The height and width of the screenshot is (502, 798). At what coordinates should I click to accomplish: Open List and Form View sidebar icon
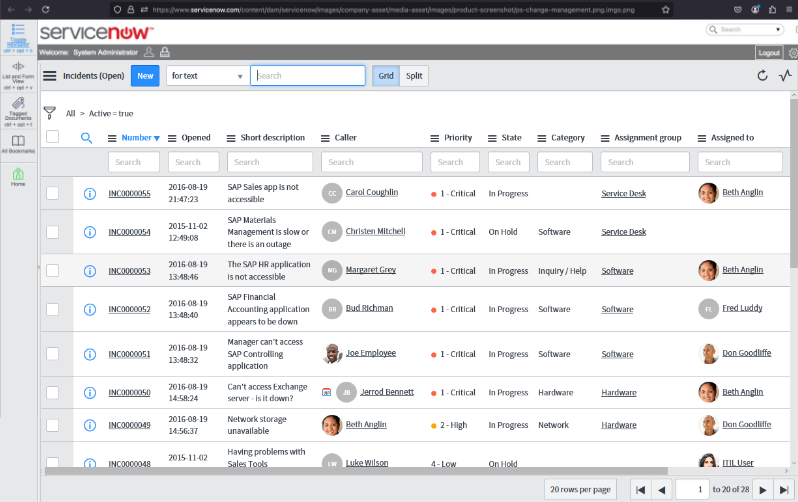18,75
